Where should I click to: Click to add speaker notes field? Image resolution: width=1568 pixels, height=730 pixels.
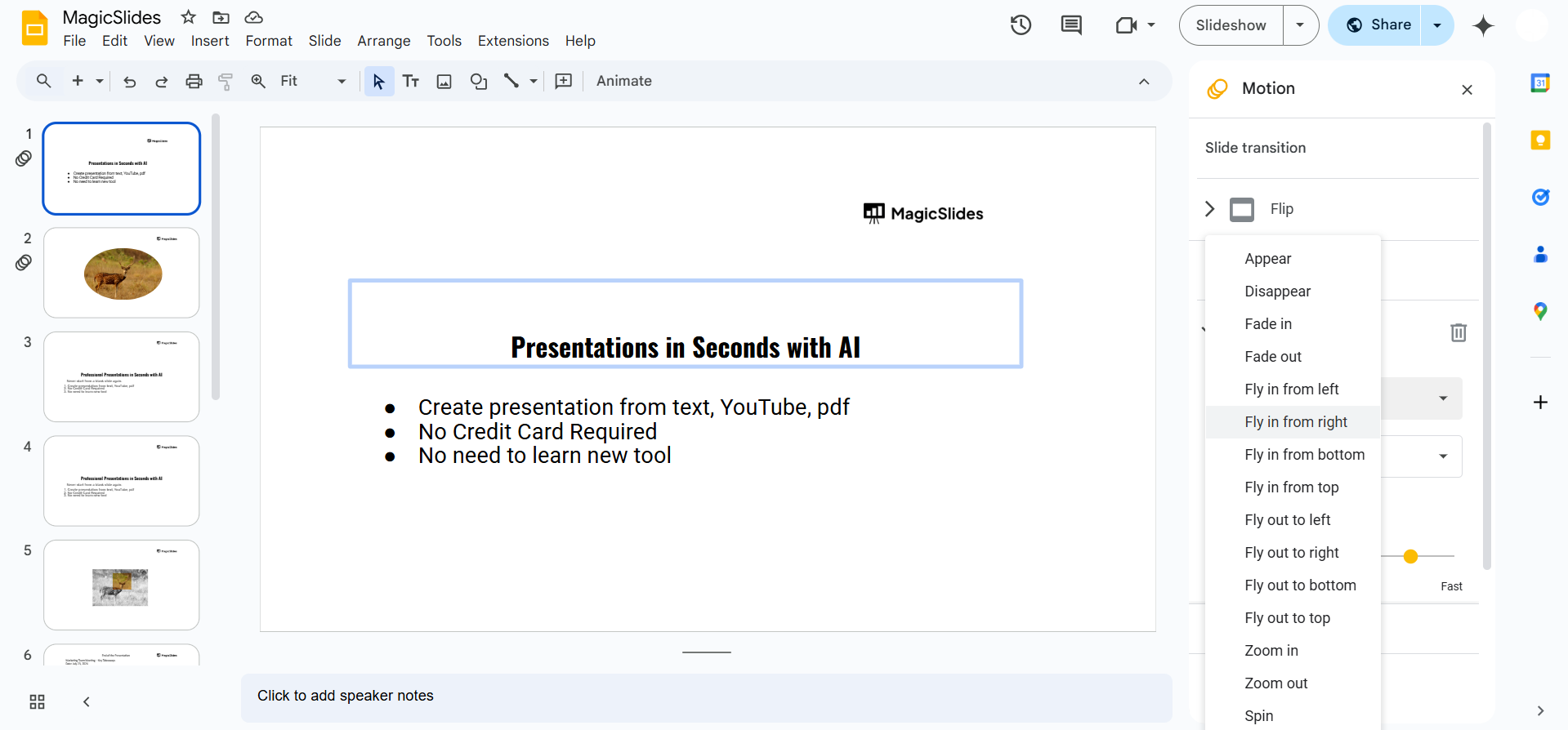click(x=706, y=697)
